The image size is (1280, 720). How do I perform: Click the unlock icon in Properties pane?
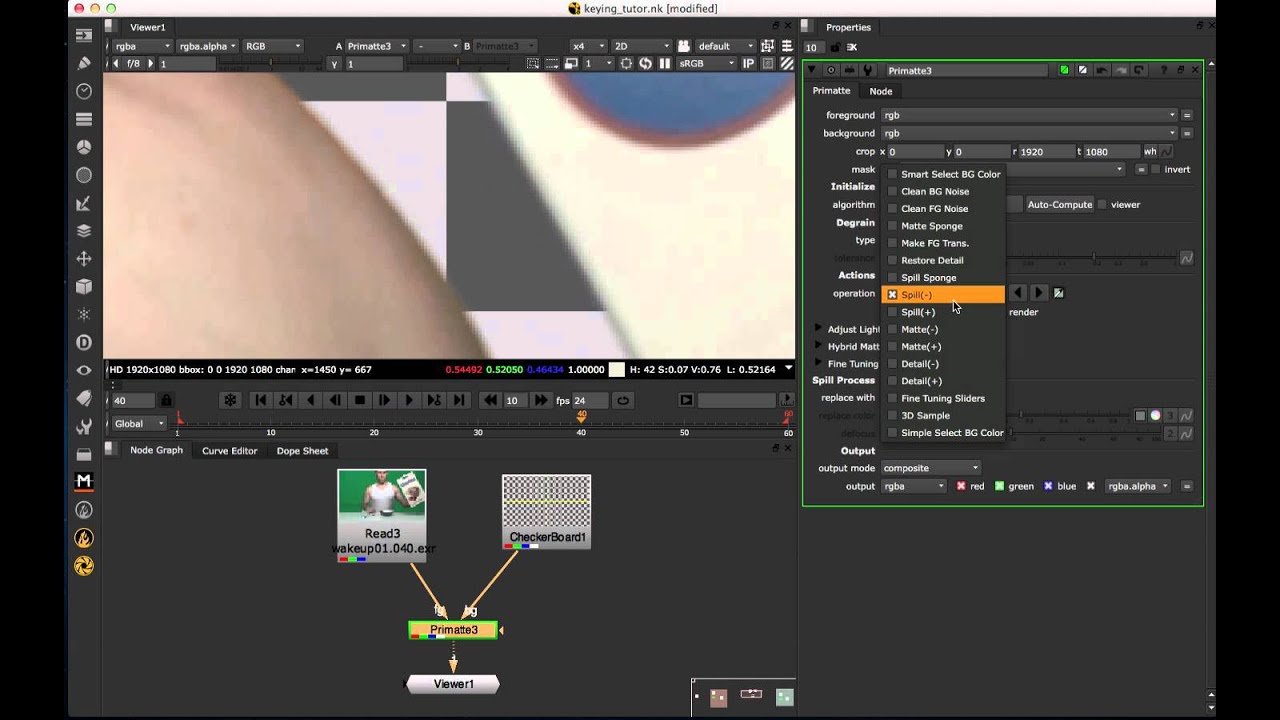click(x=834, y=47)
